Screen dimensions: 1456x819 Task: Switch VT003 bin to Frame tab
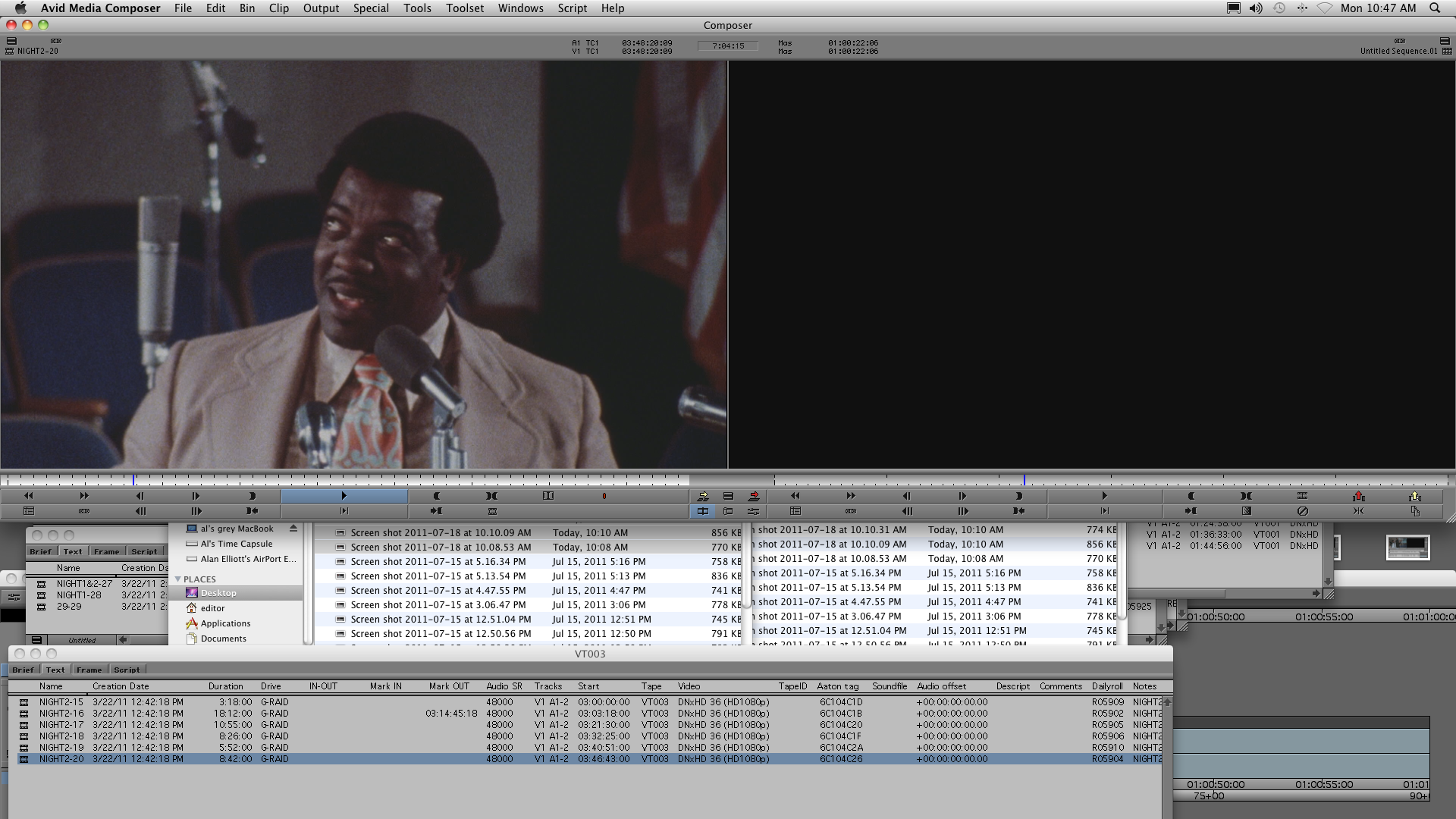tap(89, 670)
